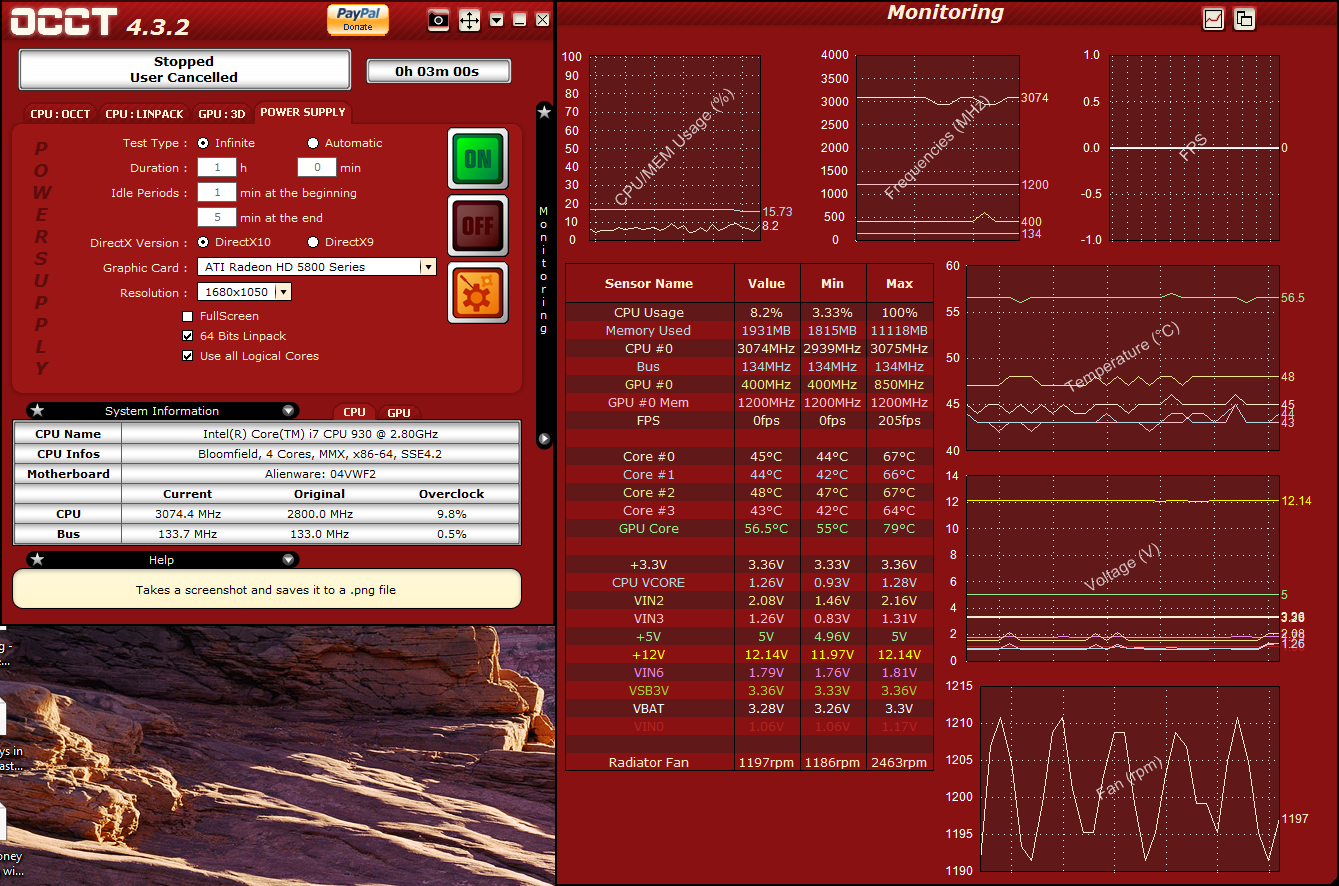Click the 'Stopped User Cancelled' status box

(x=184, y=70)
